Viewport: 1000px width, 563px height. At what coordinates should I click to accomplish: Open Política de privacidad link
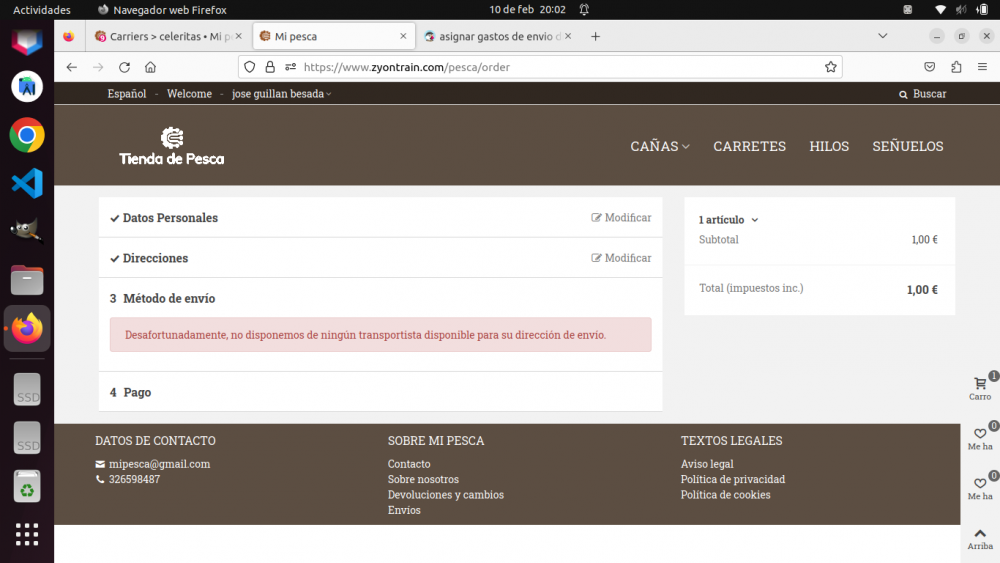click(x=733, y=479)
